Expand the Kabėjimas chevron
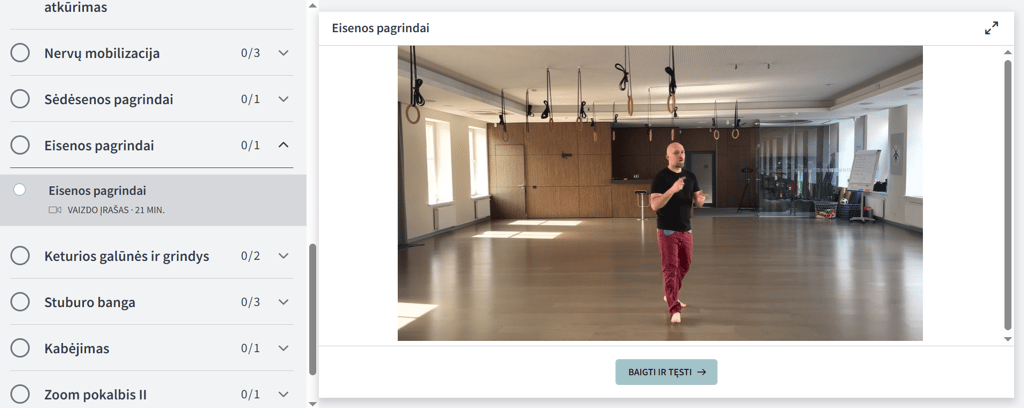 tap(283, 348)
